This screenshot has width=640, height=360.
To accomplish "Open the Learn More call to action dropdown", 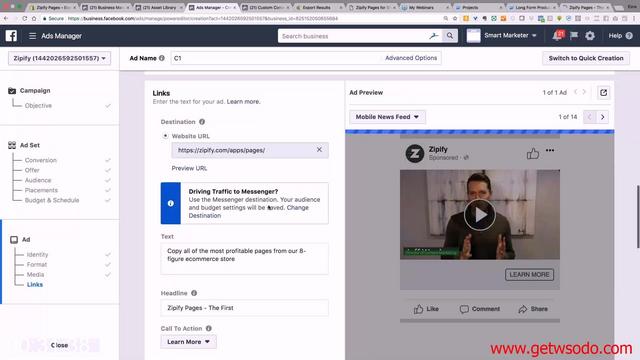I will [188, 342].
